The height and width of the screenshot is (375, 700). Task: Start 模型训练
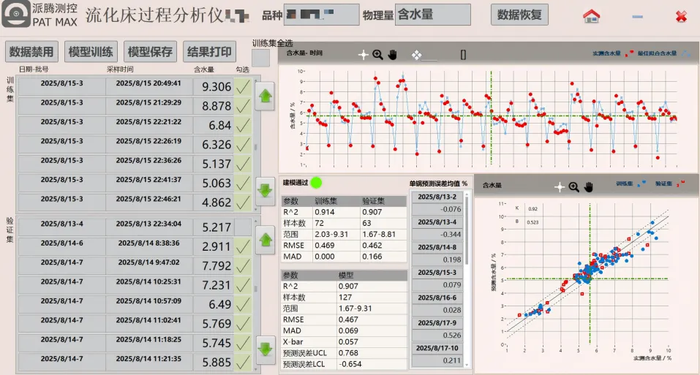click(x=91, y=52)
